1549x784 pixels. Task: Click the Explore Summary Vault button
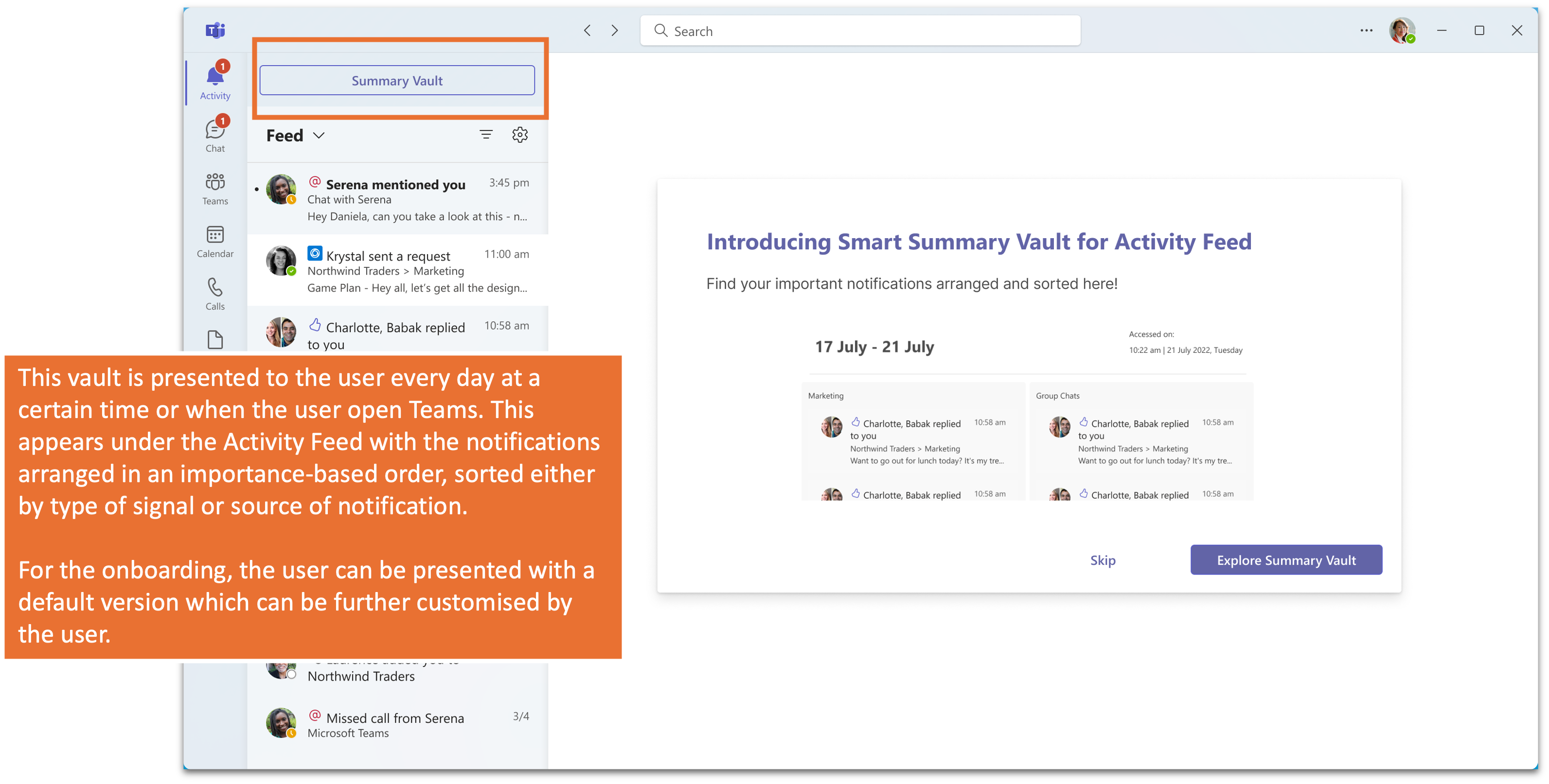click(x=1285, y=560)
